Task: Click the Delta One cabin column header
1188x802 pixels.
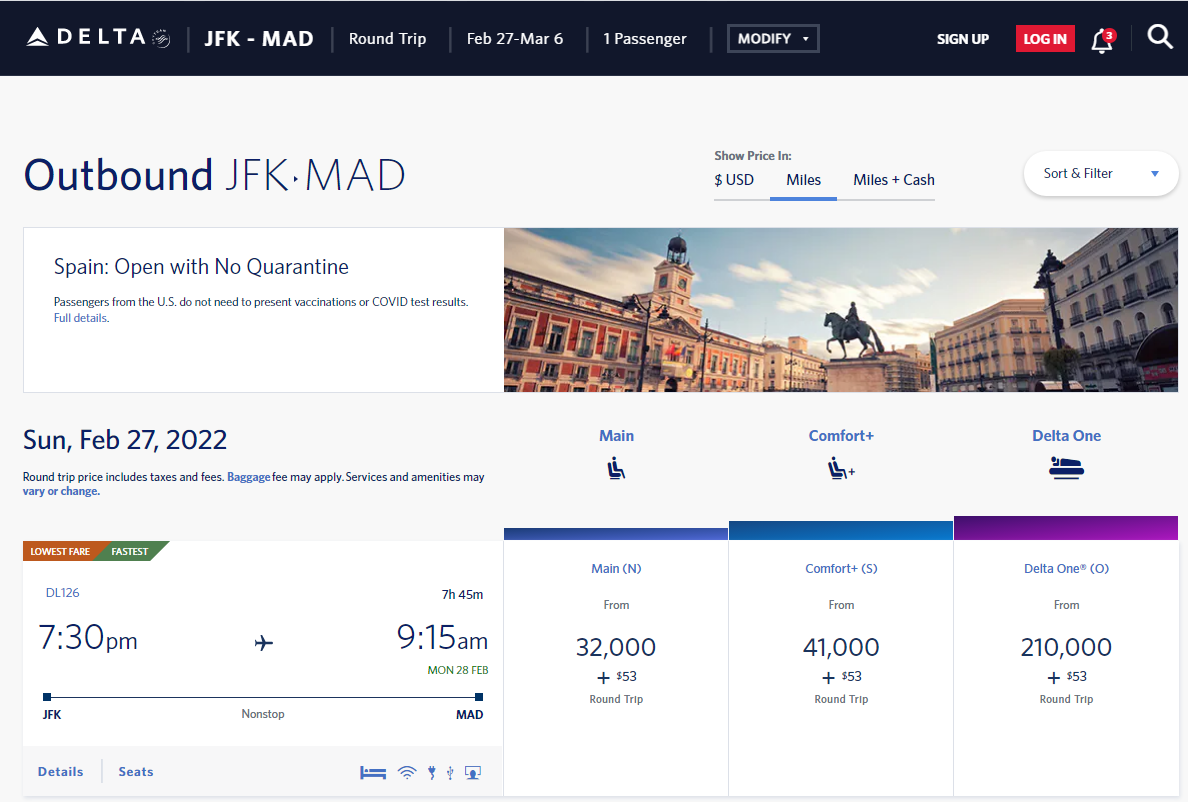Action: tap(1066, 435)
